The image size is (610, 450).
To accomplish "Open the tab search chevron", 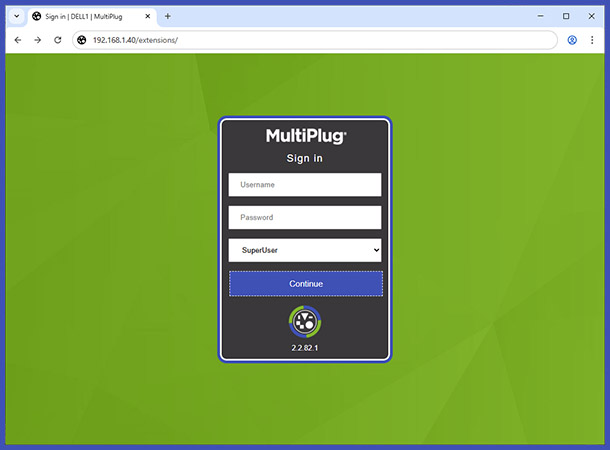I will coord(16,16).
